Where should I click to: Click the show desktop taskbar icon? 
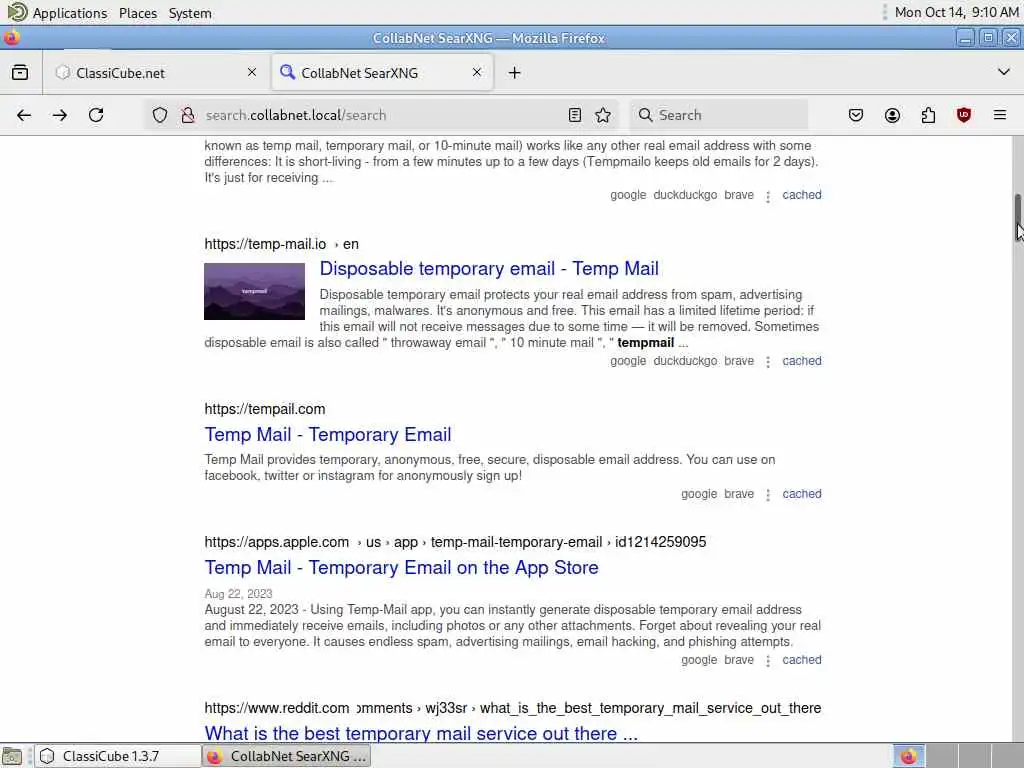(x=12, y=756)
